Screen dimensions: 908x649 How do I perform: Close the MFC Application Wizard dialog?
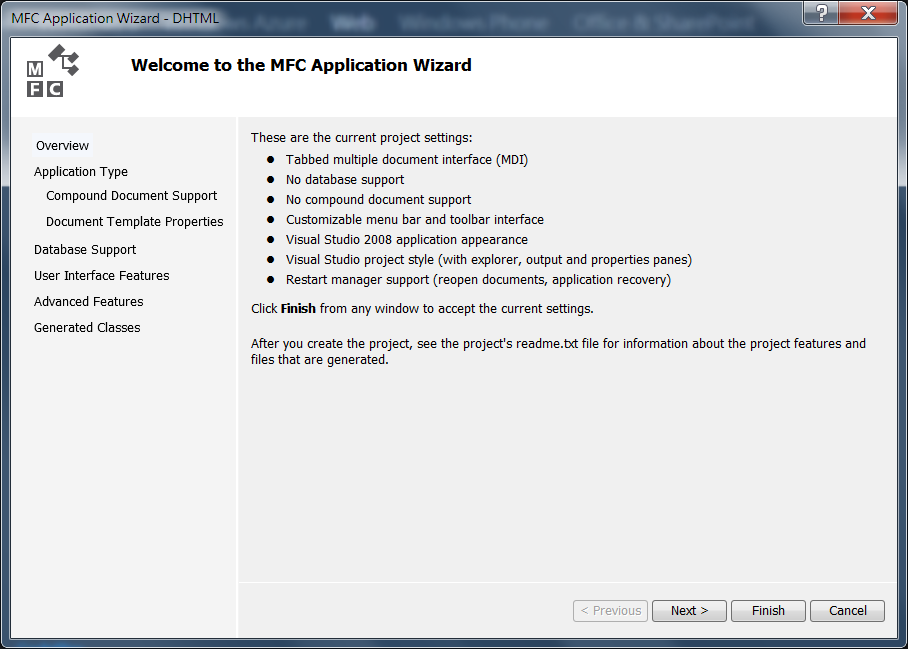[x=868, y=13]
